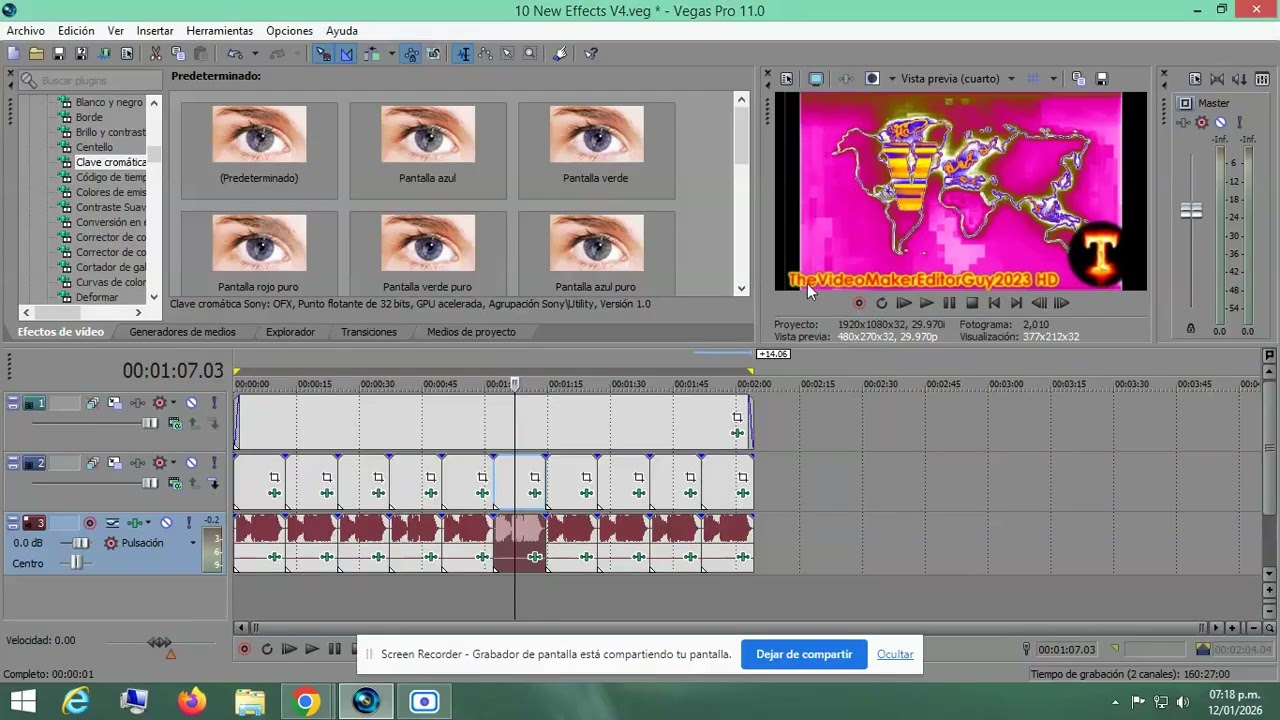Open Properties icon in main toolbar
This screenshot has height=720, width=1280.
[127, 54]
